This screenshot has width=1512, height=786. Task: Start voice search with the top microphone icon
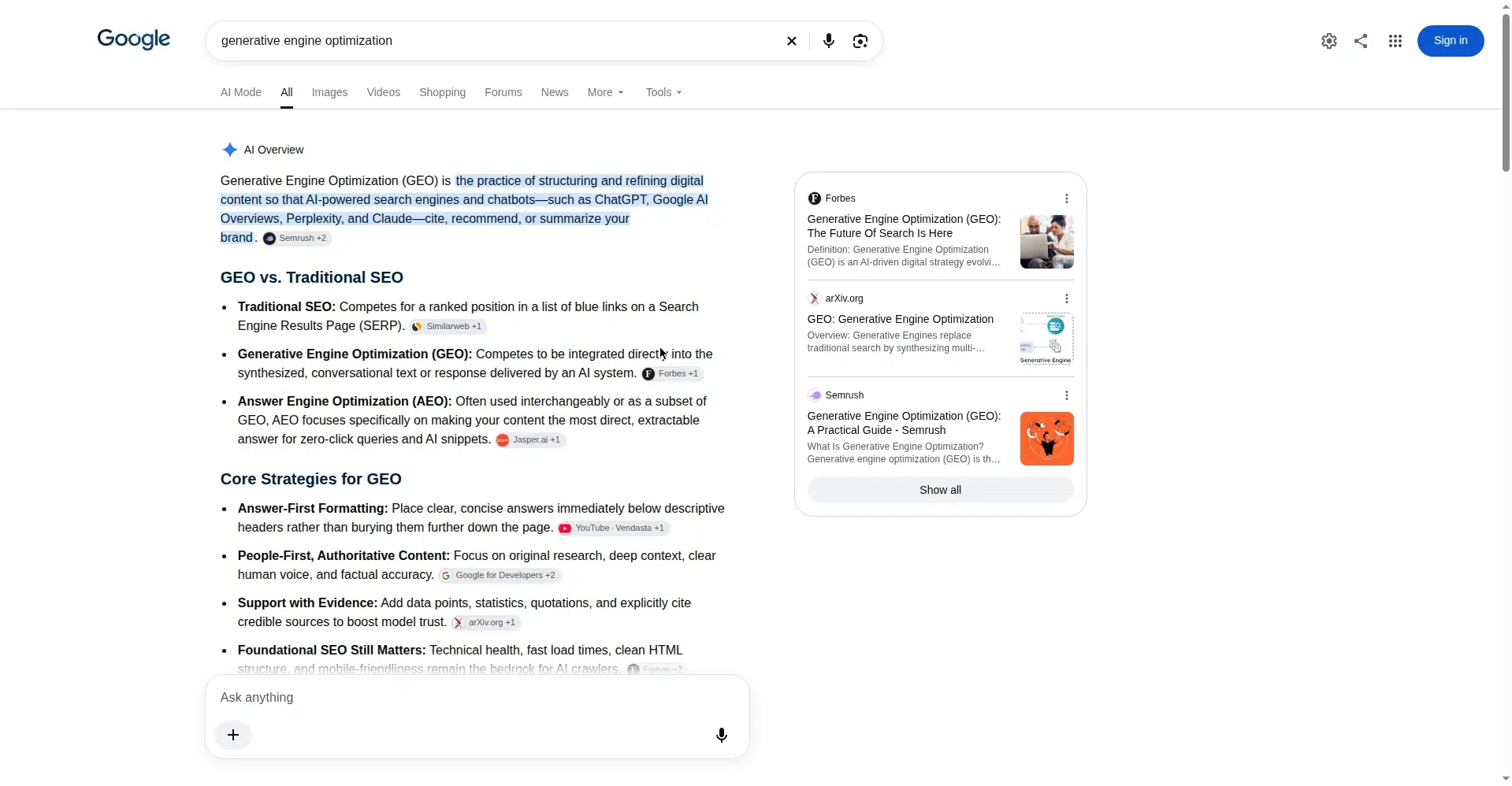click(x=828, y=41)
